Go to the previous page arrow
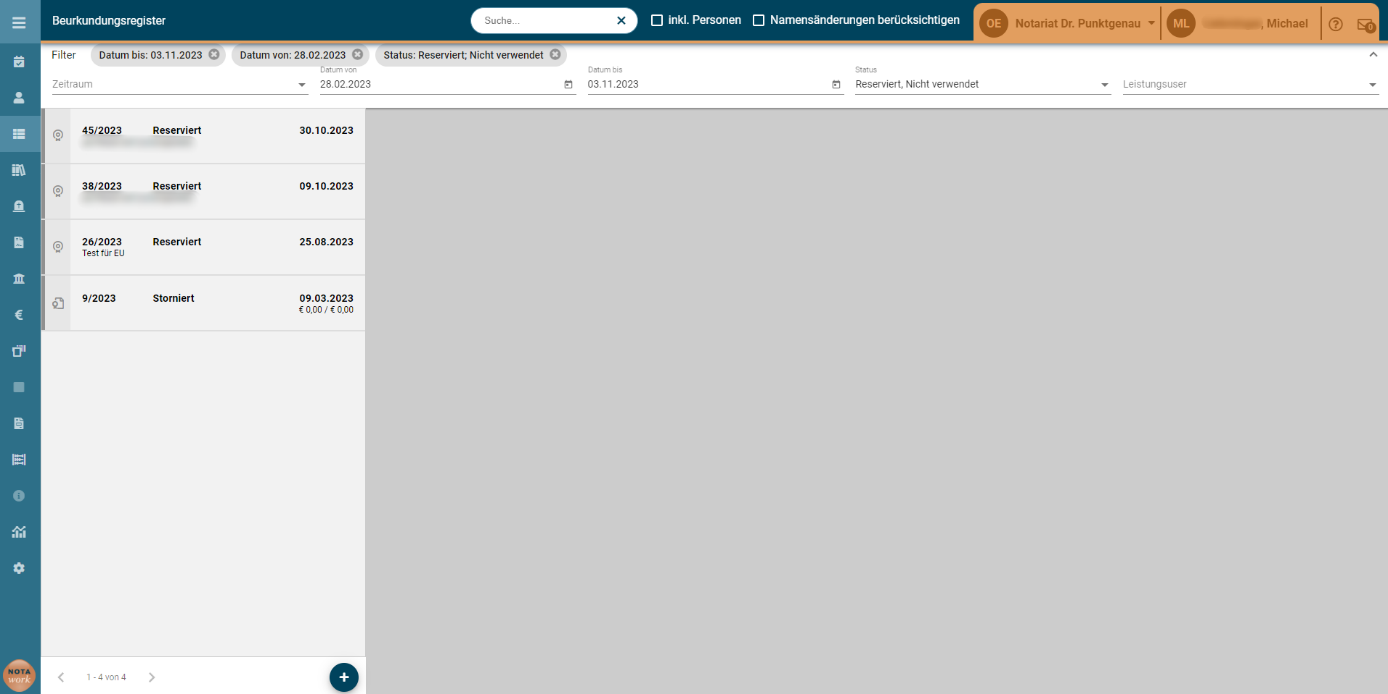The image size is (1388, 694). click(x=61, y=677)
